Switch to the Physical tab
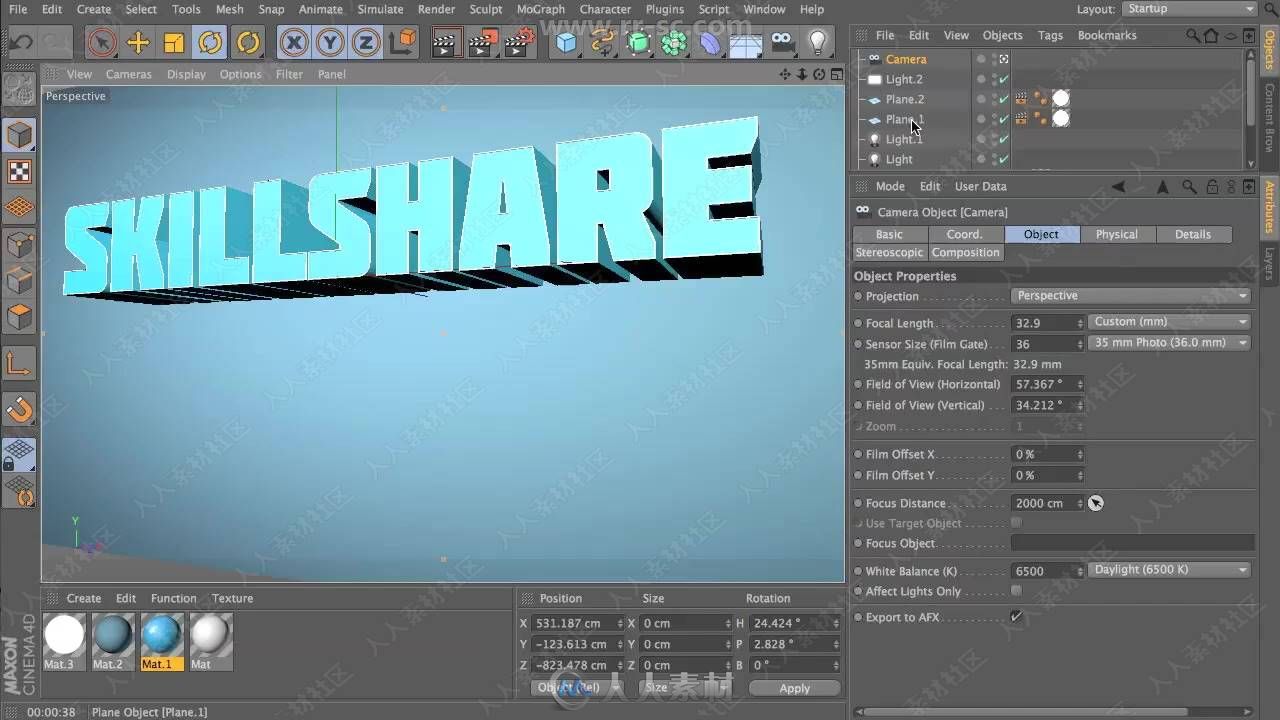Viewport: 1280px width, 720px height. 1117,234
